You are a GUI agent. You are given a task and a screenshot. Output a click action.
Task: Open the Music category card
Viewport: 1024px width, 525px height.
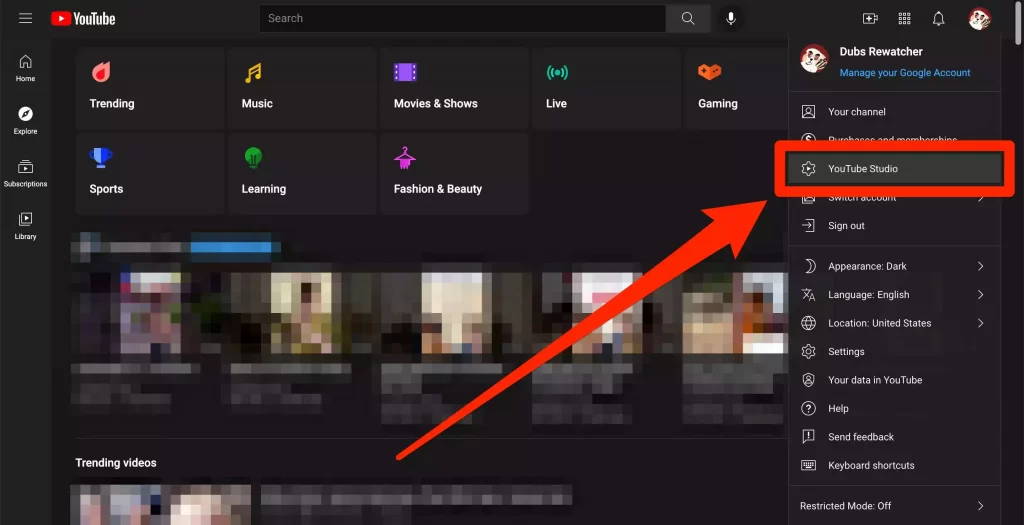(x=302, y=88)
